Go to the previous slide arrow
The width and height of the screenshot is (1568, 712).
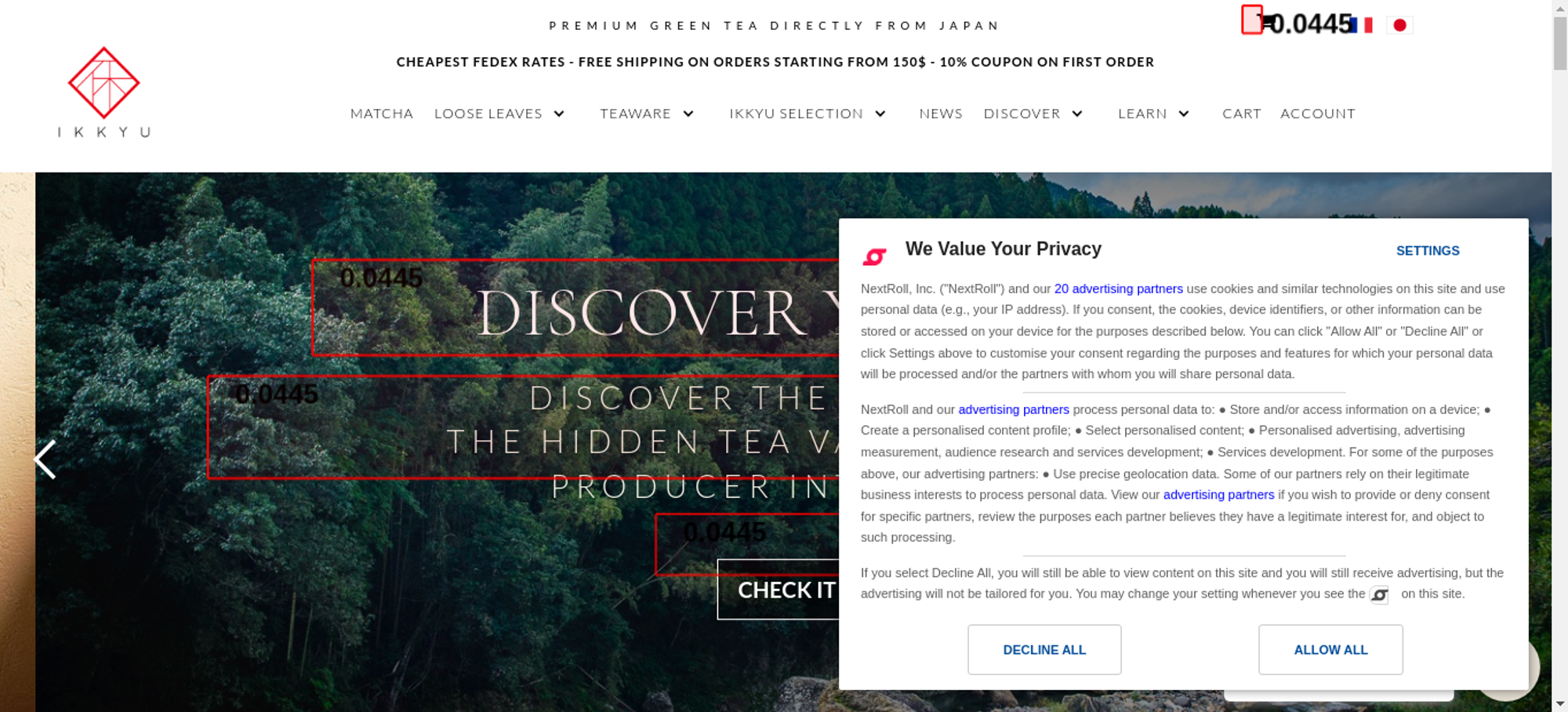45,459
